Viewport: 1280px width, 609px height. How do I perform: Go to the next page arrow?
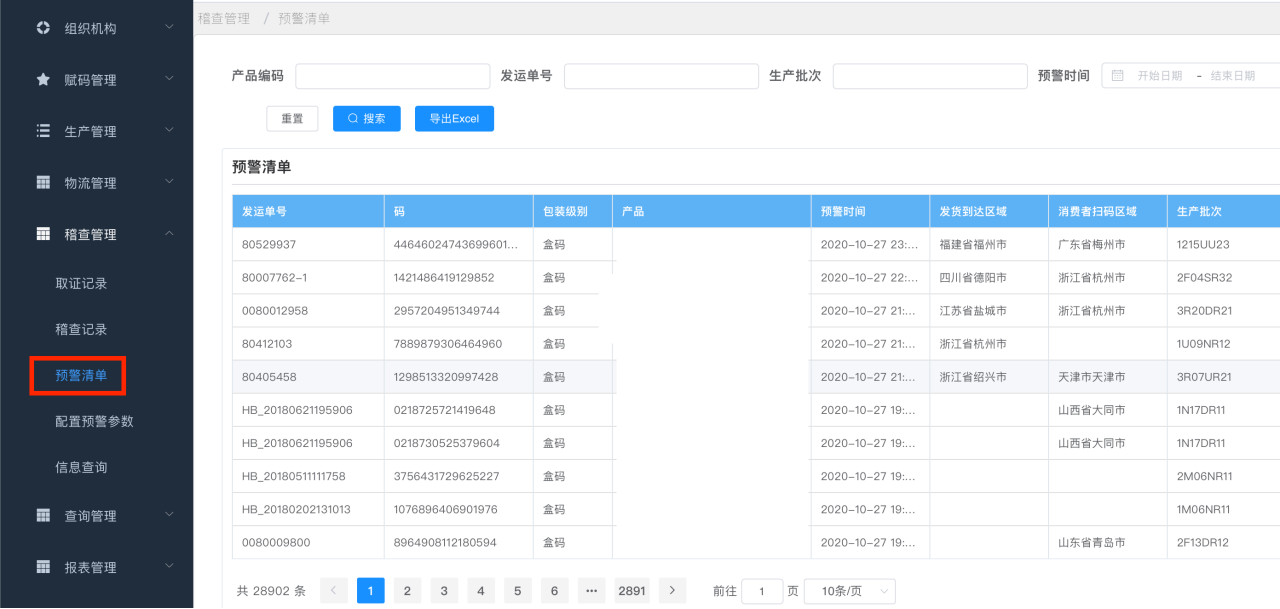pyautogui.click(x=673, y=591)
